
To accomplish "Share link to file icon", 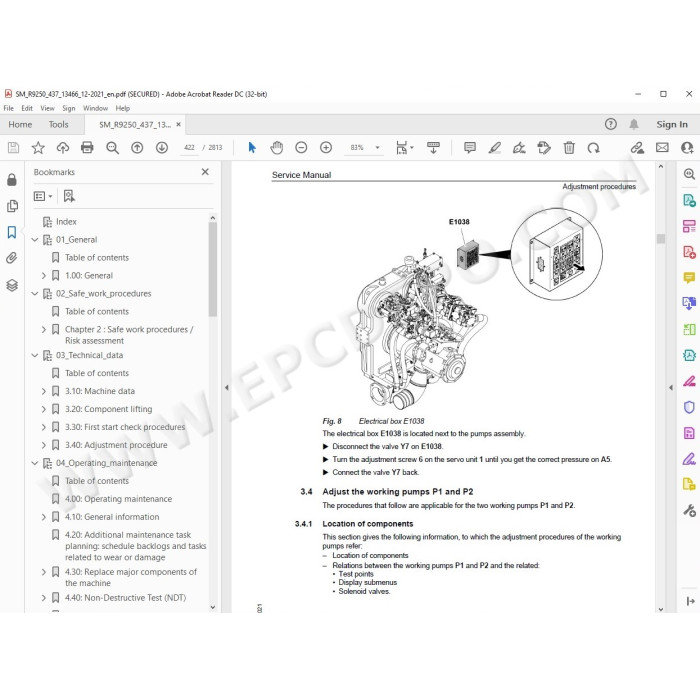I will (637, 148).
